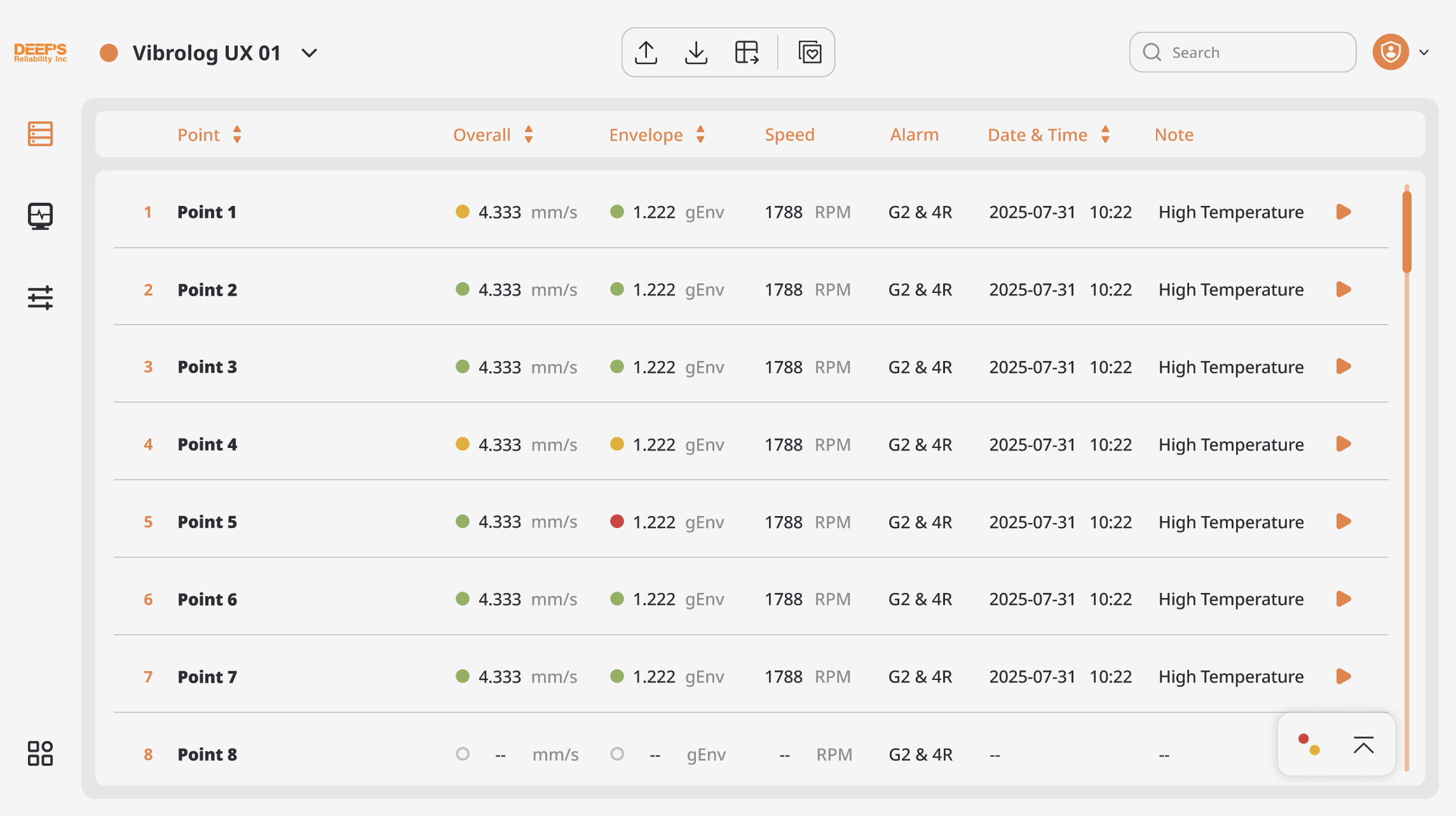Viewport: 1456px width, 816px height.
Task: Click the orange status dot beside Vibrolog
Action: 109,53
